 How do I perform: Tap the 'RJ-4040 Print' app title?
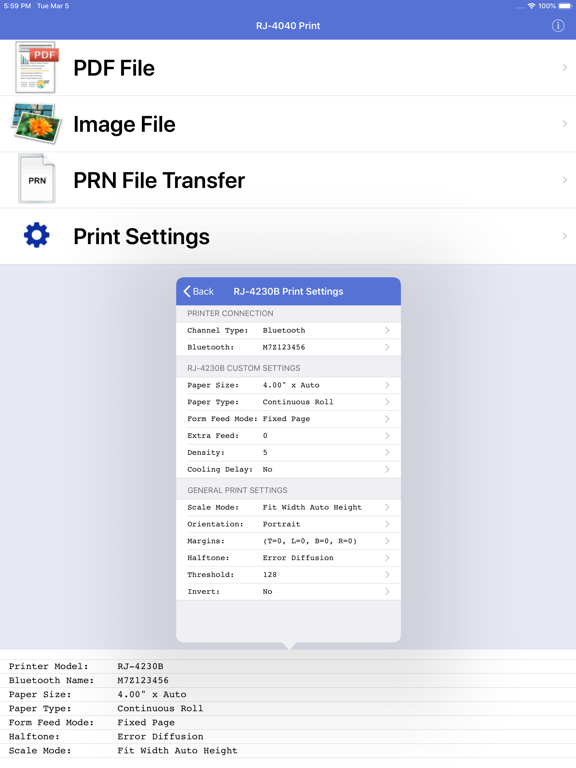coord(288,26)
